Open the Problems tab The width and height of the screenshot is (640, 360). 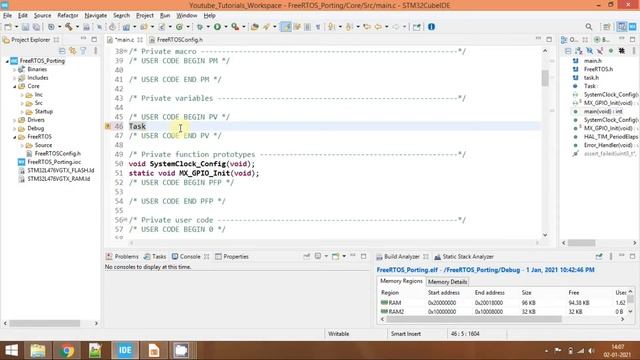click(122, 256)
